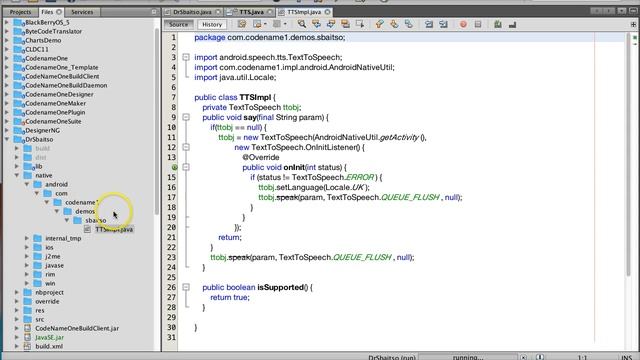Close the TTSImpl.java editor tab
The width and height of the screenshot is (640, 360).
[x=327, y=12]
